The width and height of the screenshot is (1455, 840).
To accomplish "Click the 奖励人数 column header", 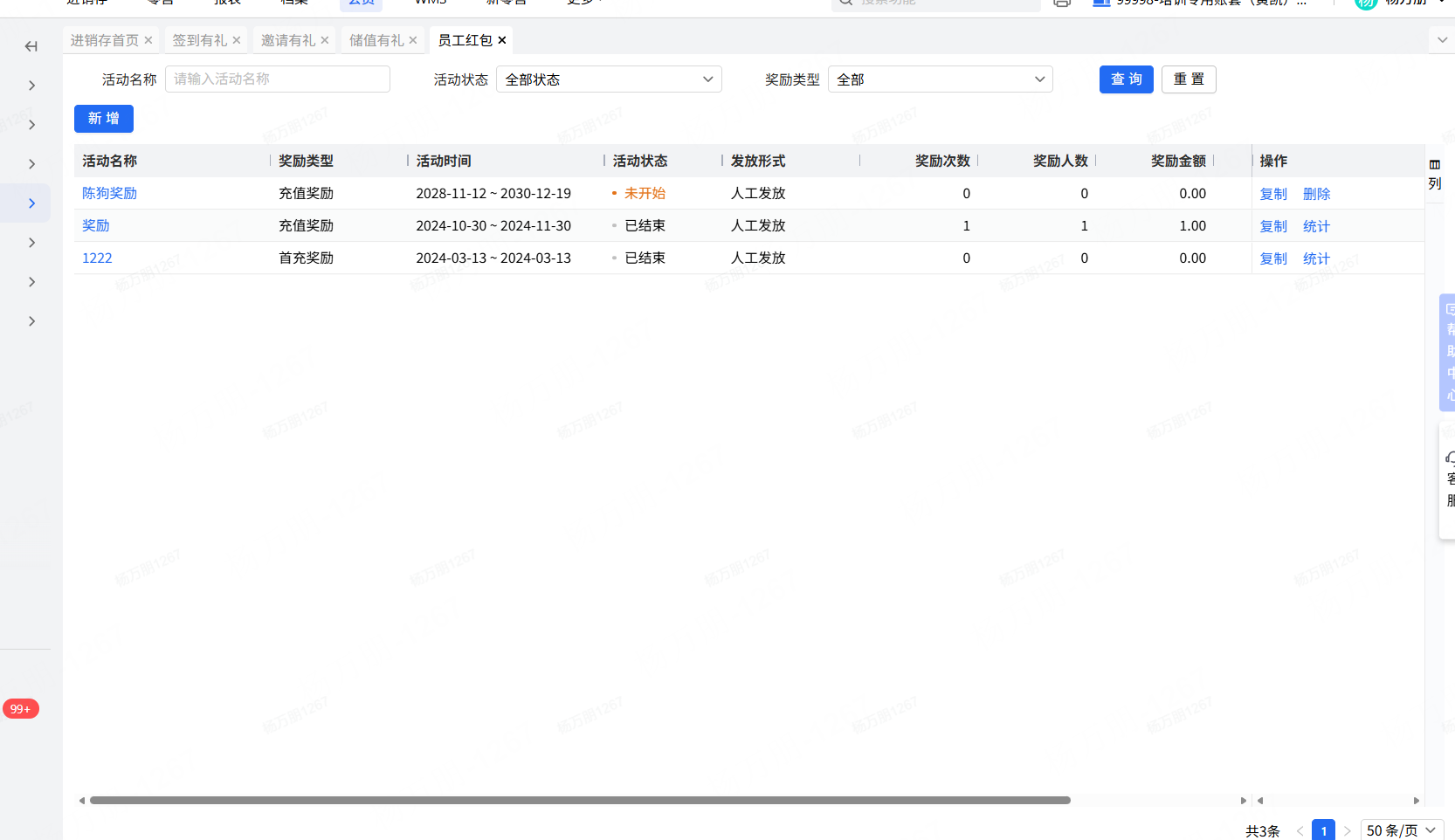I will (x=1061, y=161).
